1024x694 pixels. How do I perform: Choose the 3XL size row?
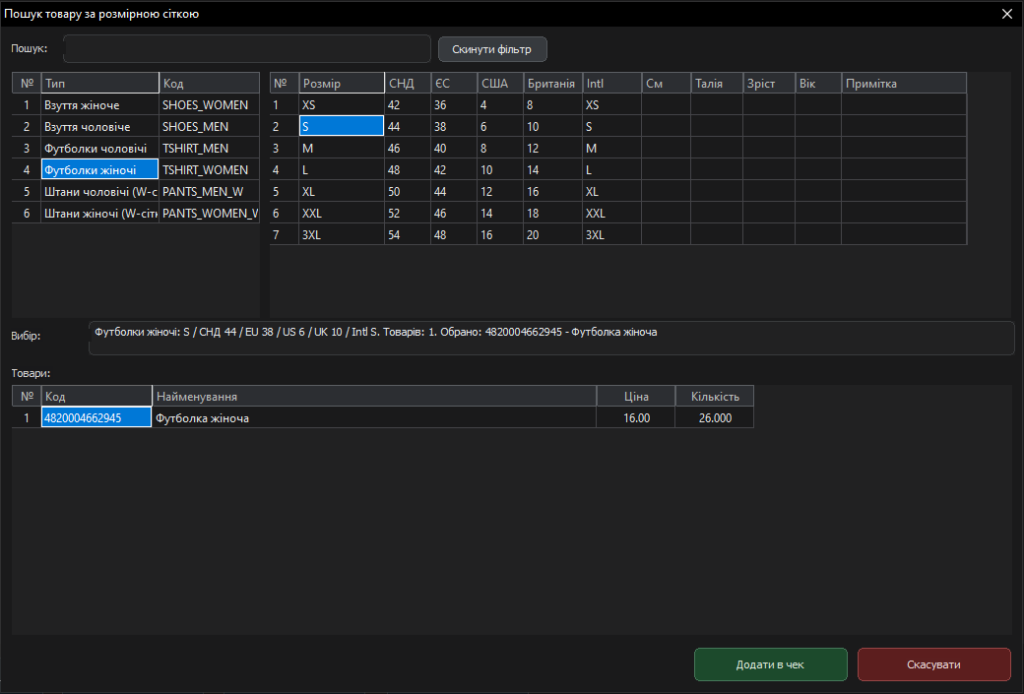coord(341,235)
